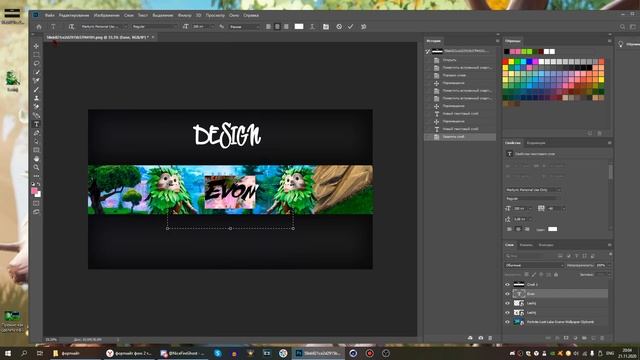
Task: Pick the black swatch in recent swatches row
Action: pyautogui.click(x=507, y=51)
